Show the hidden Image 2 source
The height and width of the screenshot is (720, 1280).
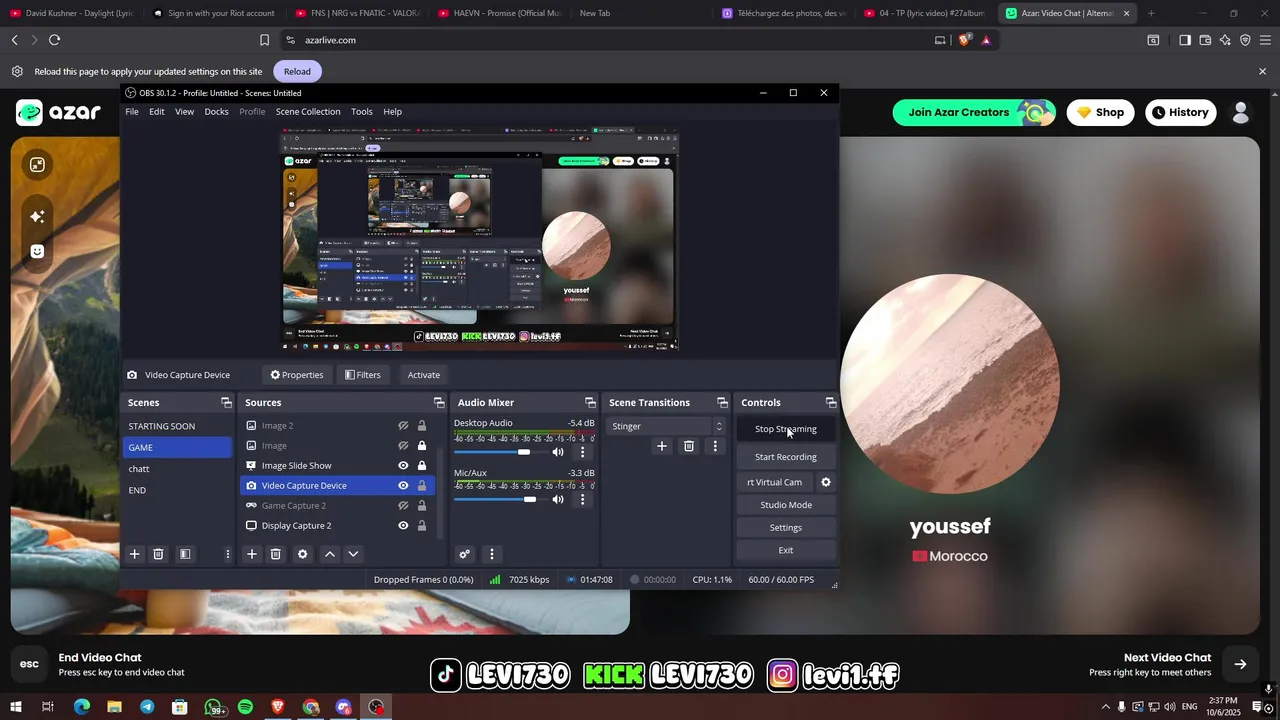pos(403,426)
